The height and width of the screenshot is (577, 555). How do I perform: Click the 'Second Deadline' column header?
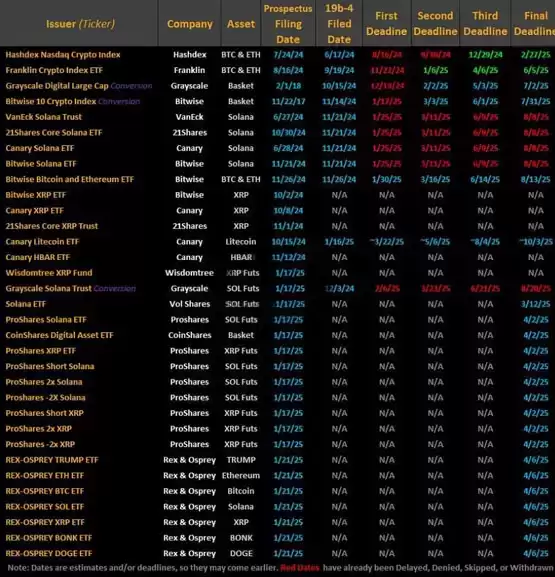(x=435, y=24)
